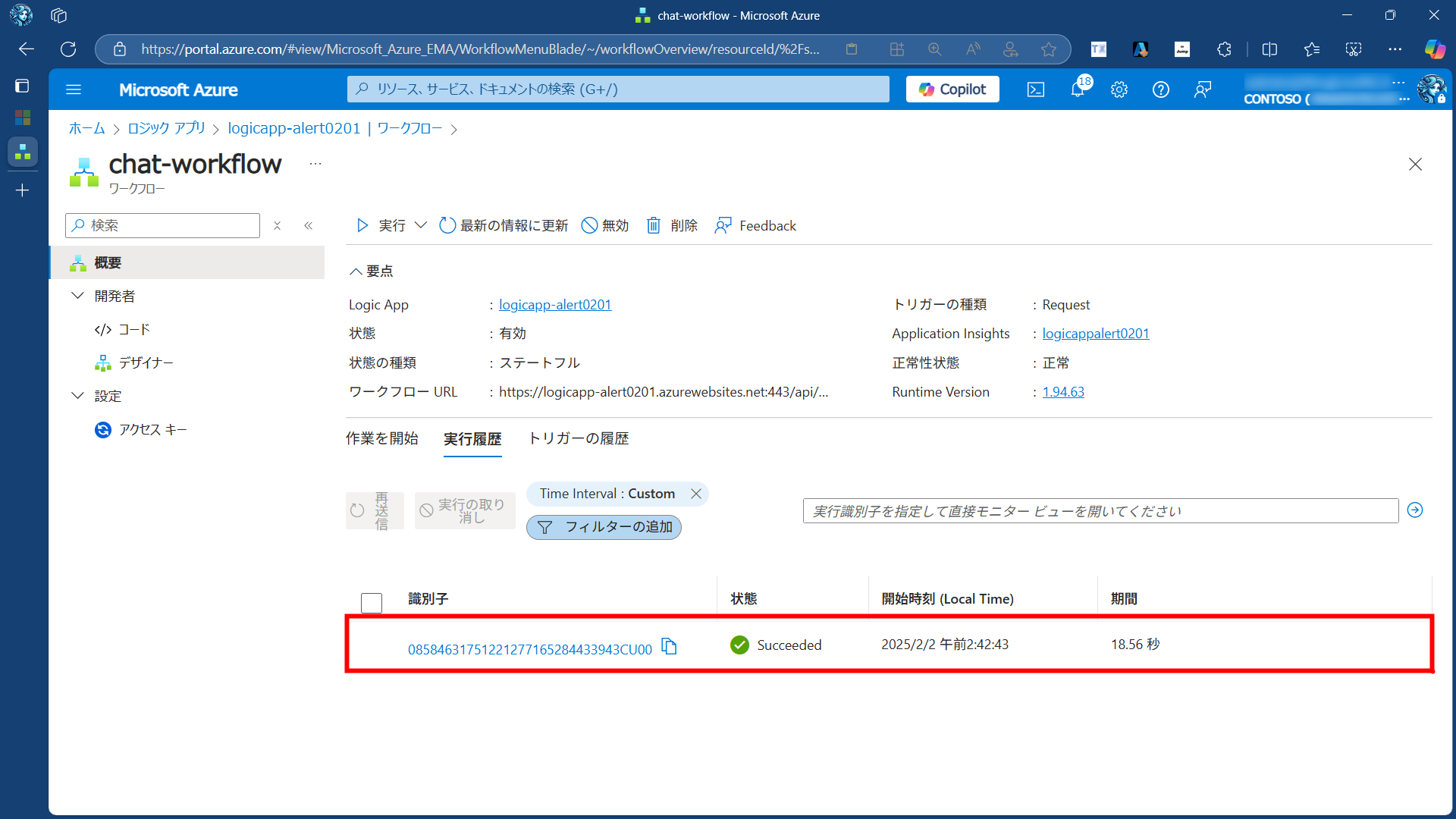
Task: Switch to トリガーの履歴 tab
Action: click(578, 438)
